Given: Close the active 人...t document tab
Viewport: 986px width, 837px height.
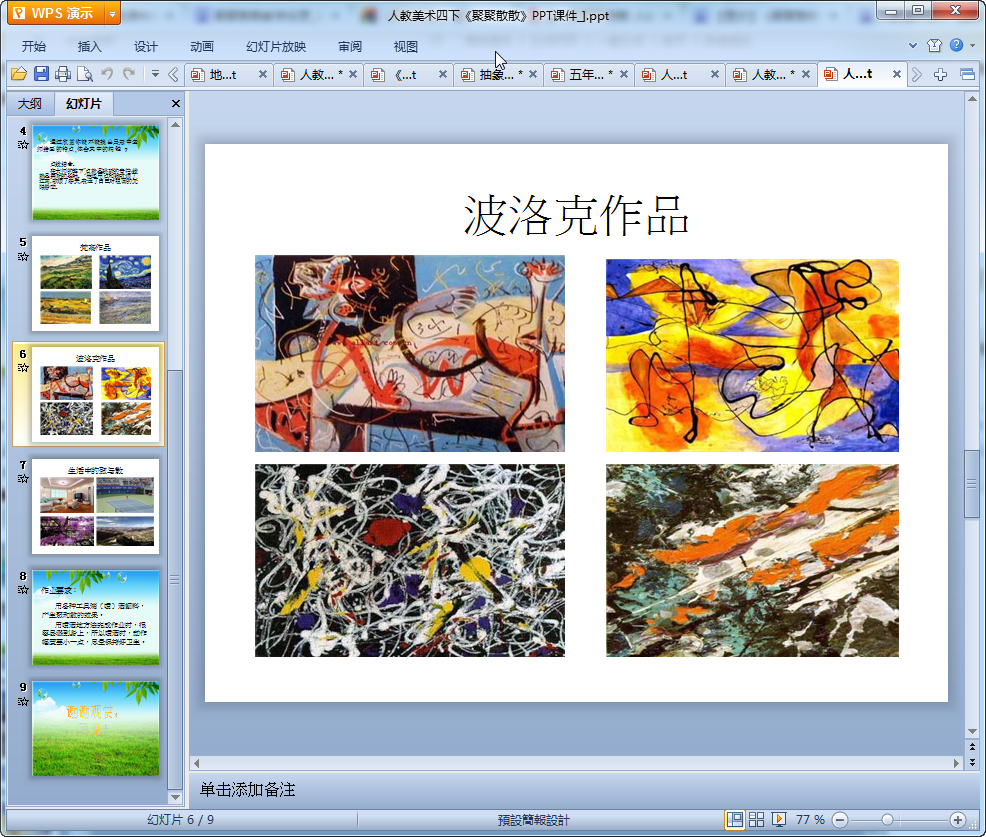Looking at the screenshot, I should 897,74.
